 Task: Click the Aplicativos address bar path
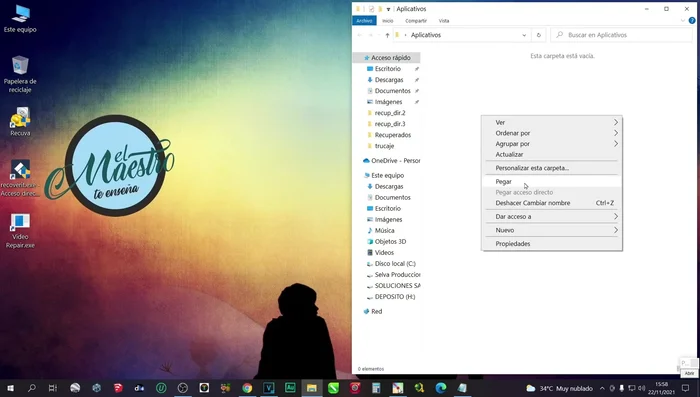[426, 35]
